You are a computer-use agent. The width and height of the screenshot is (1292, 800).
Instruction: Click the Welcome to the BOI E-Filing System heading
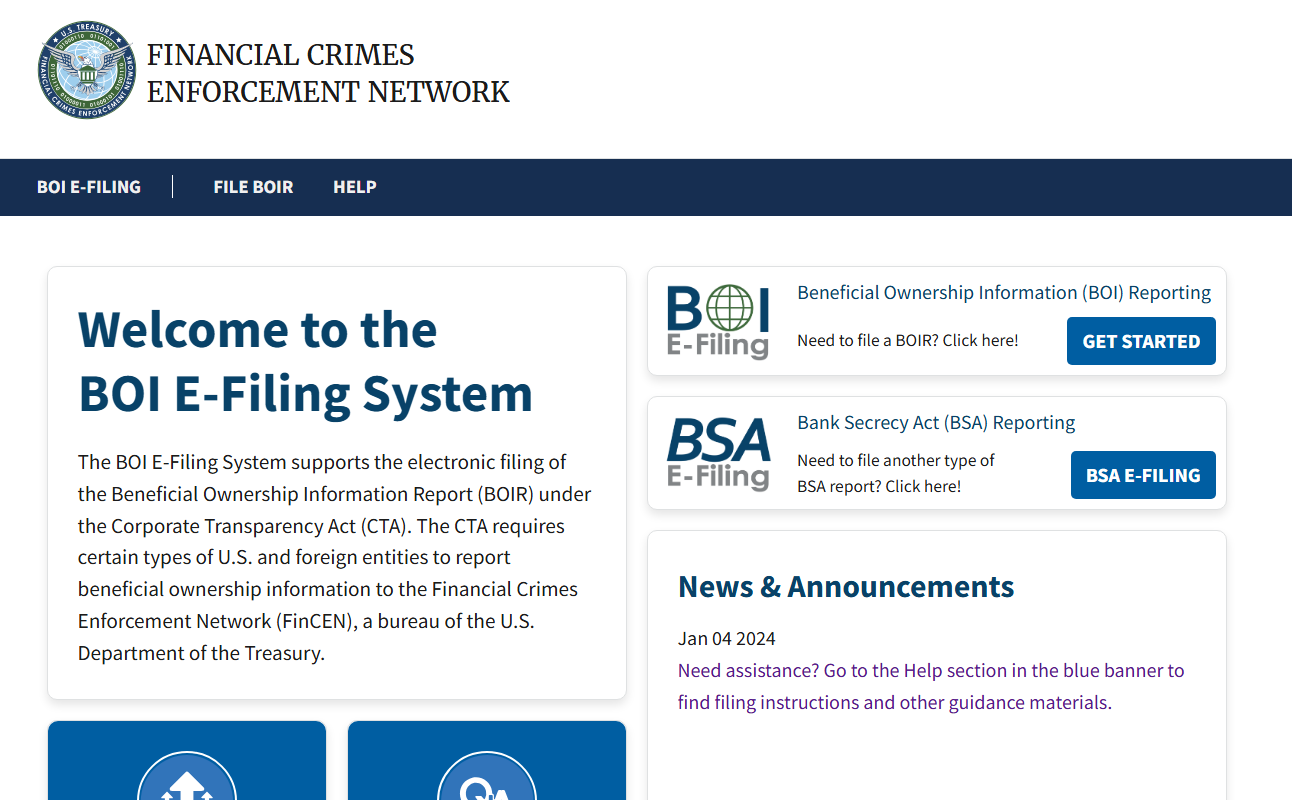[x=305, y=361]
